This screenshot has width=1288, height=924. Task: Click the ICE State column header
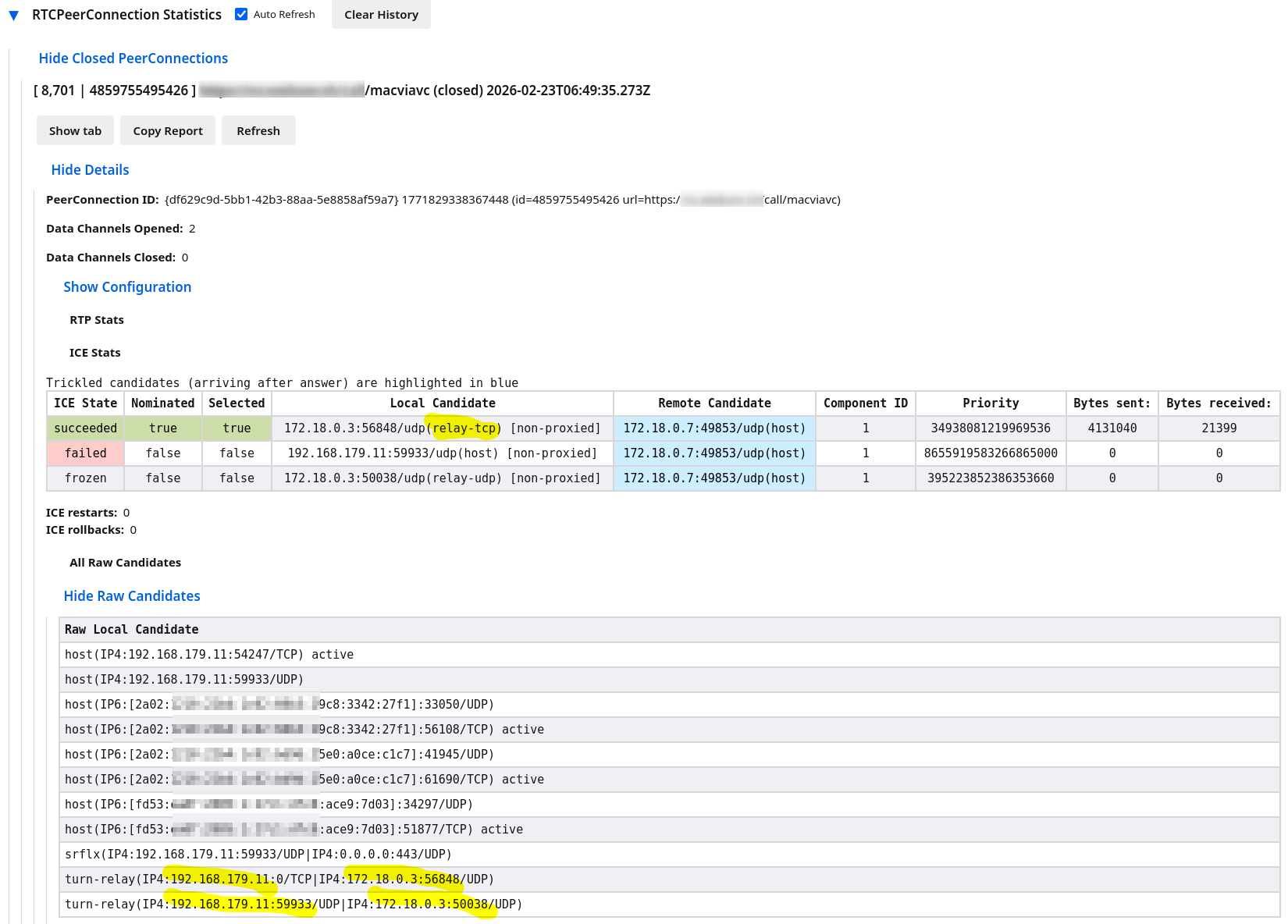click(x=85, y=403)
